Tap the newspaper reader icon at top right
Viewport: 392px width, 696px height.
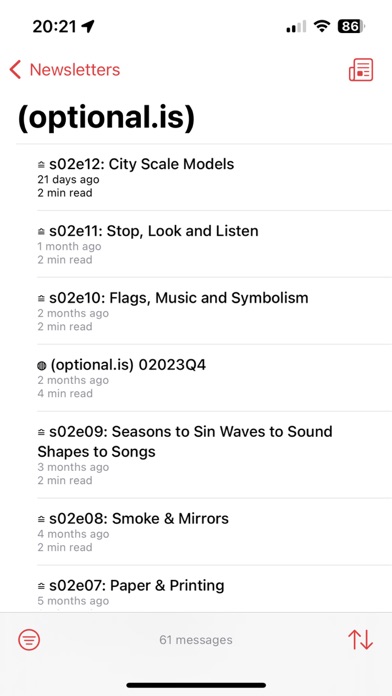(x=361, y=70)
